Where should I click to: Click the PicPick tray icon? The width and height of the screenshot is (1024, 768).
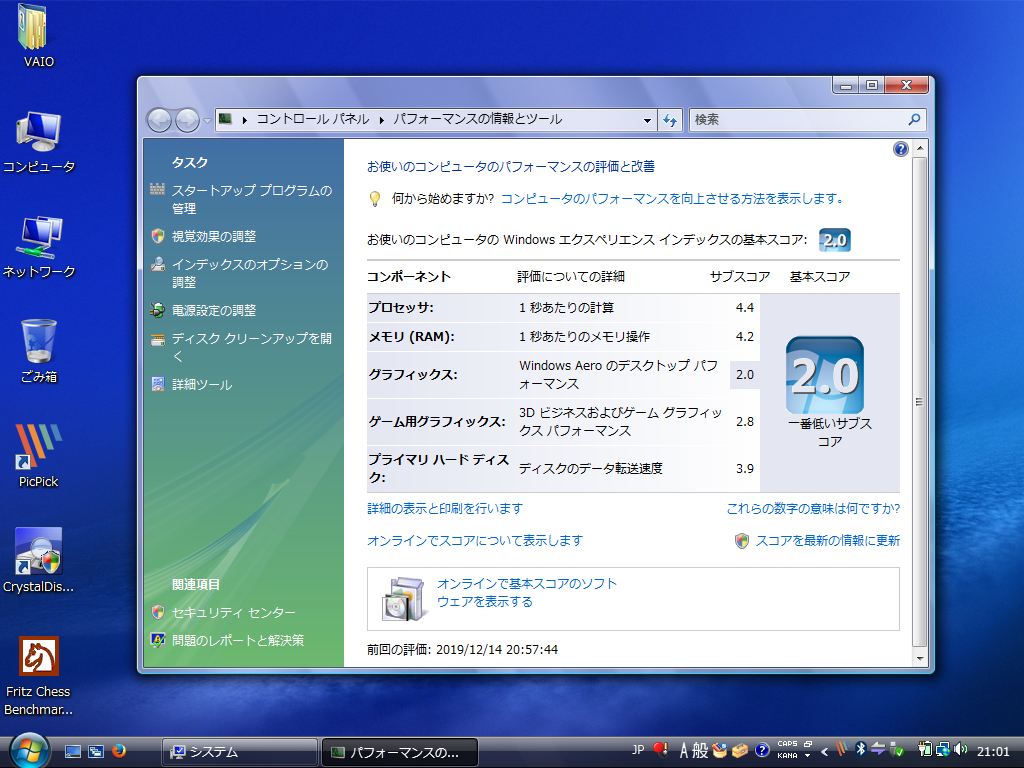[842, 750]
